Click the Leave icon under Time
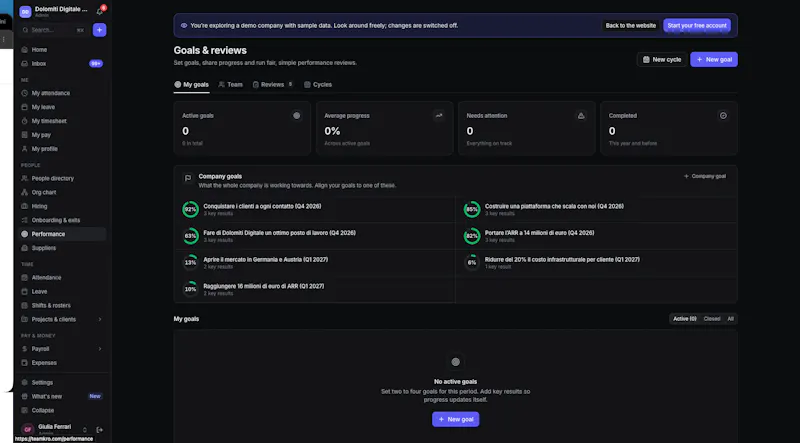This screenshot has width=800, height=443. click(24, 291)
